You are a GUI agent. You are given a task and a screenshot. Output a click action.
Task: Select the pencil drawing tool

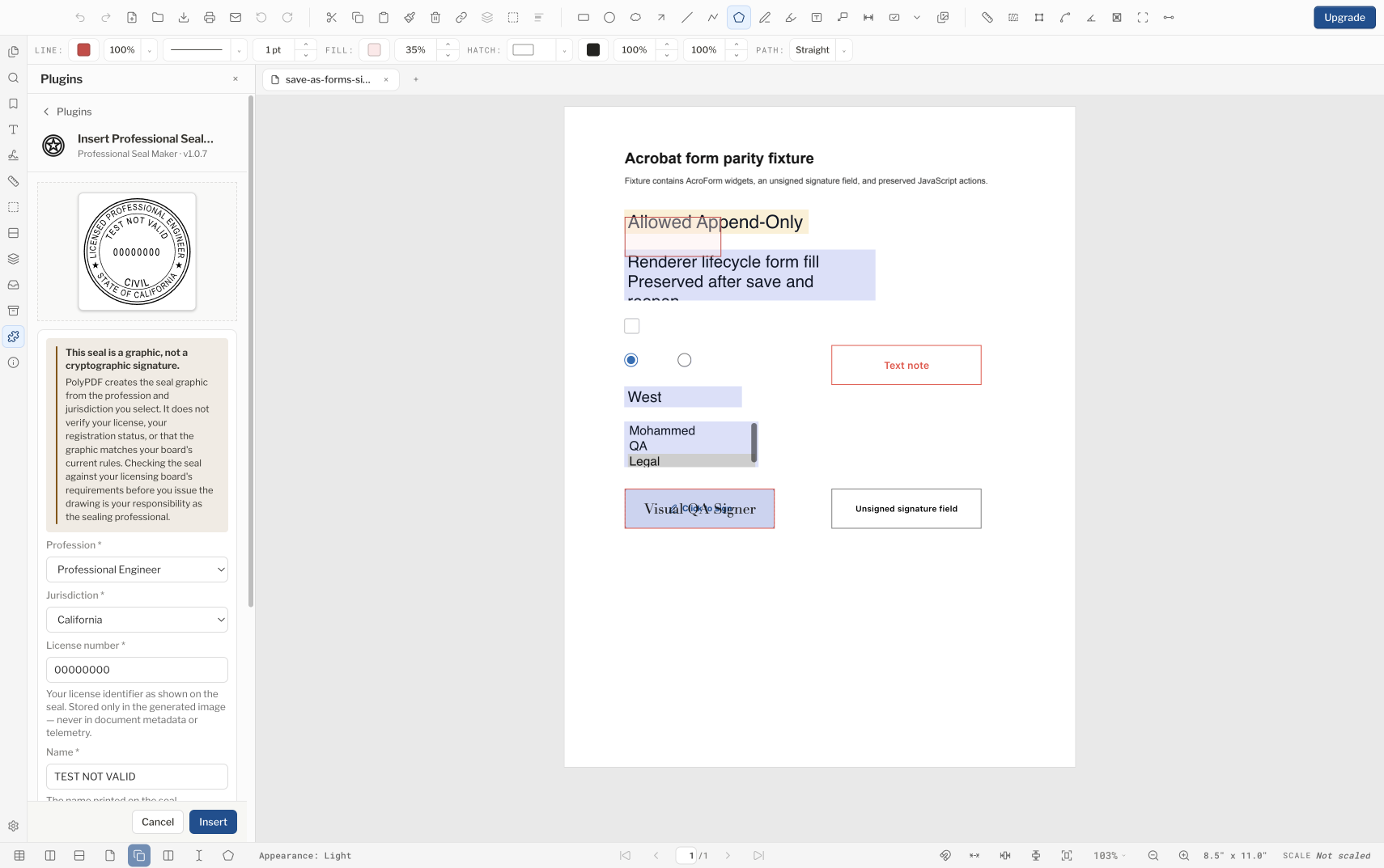pyautogui.click(x=765, y=17)
